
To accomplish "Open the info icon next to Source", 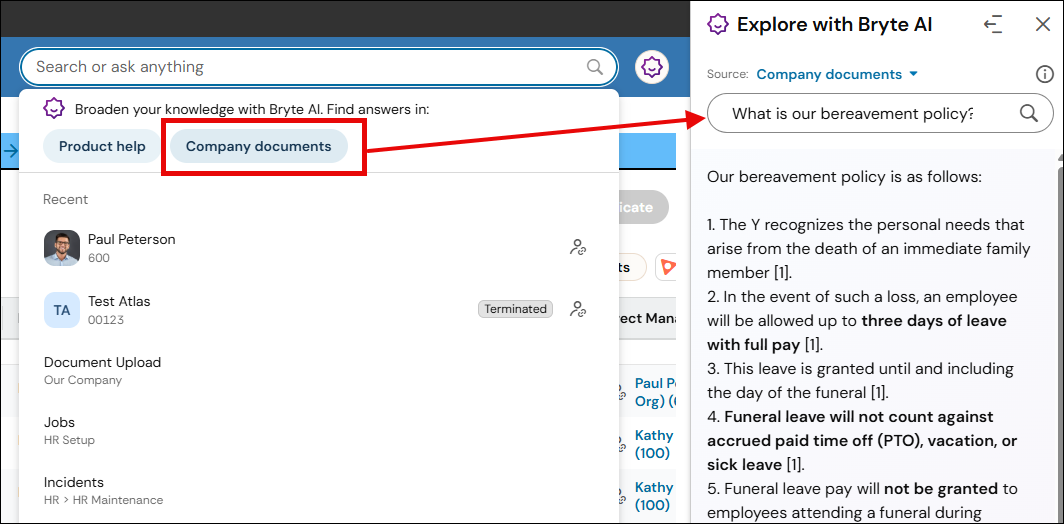I will [1044, 74].
